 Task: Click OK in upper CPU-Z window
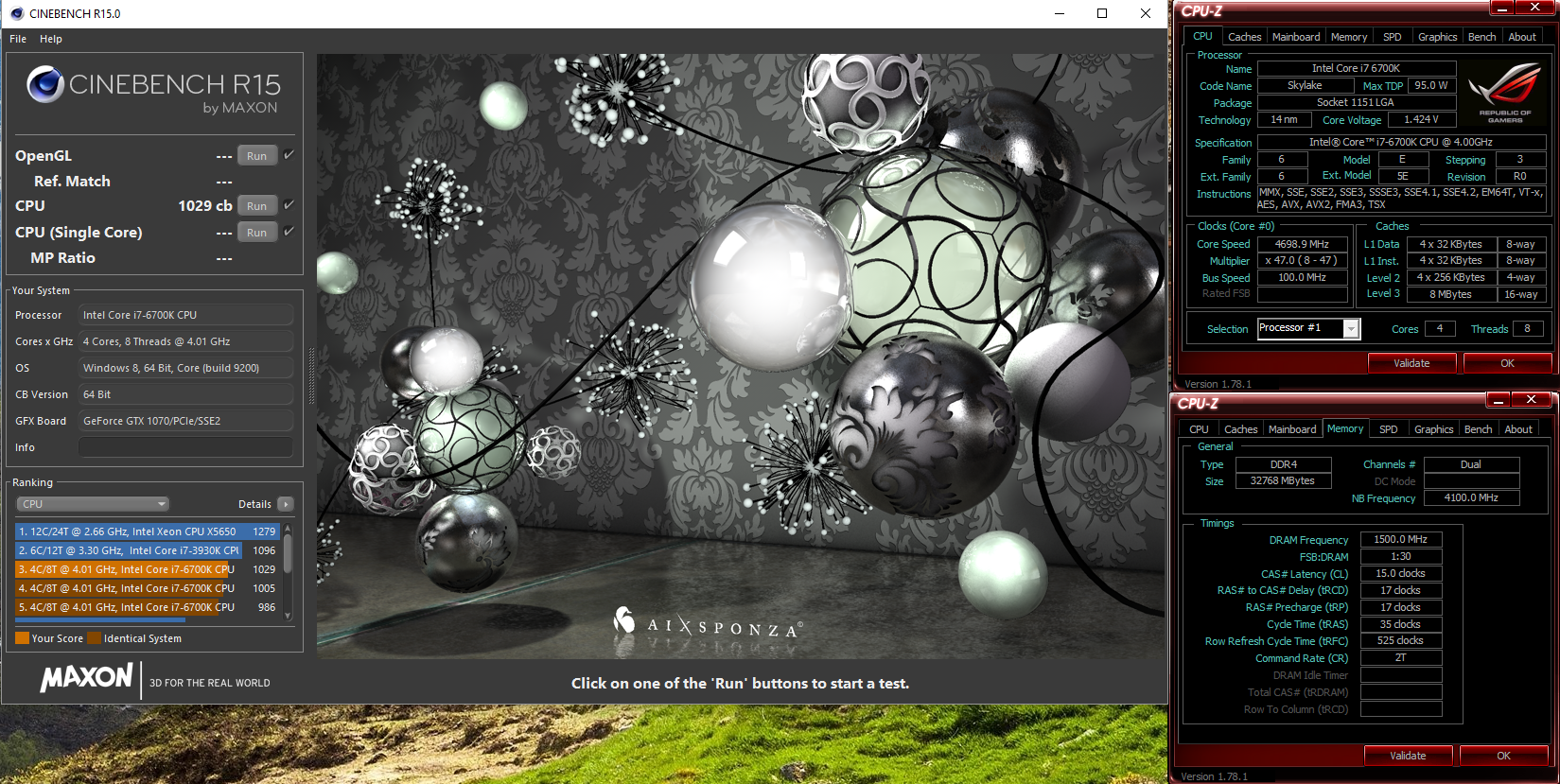click(1507, 363)
